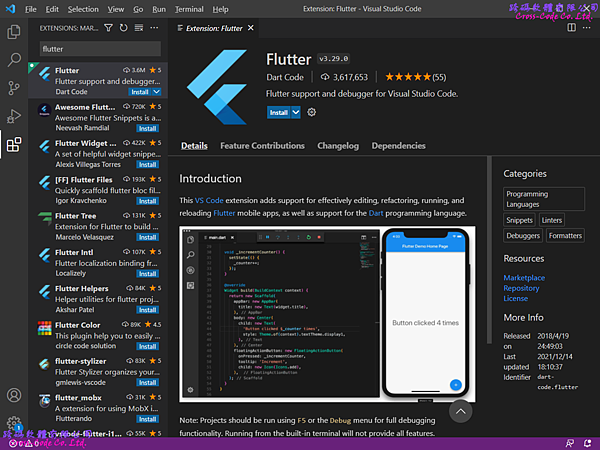Open the Run menu
This screenshot has height=450, width=600.
(x=159, y=9)
